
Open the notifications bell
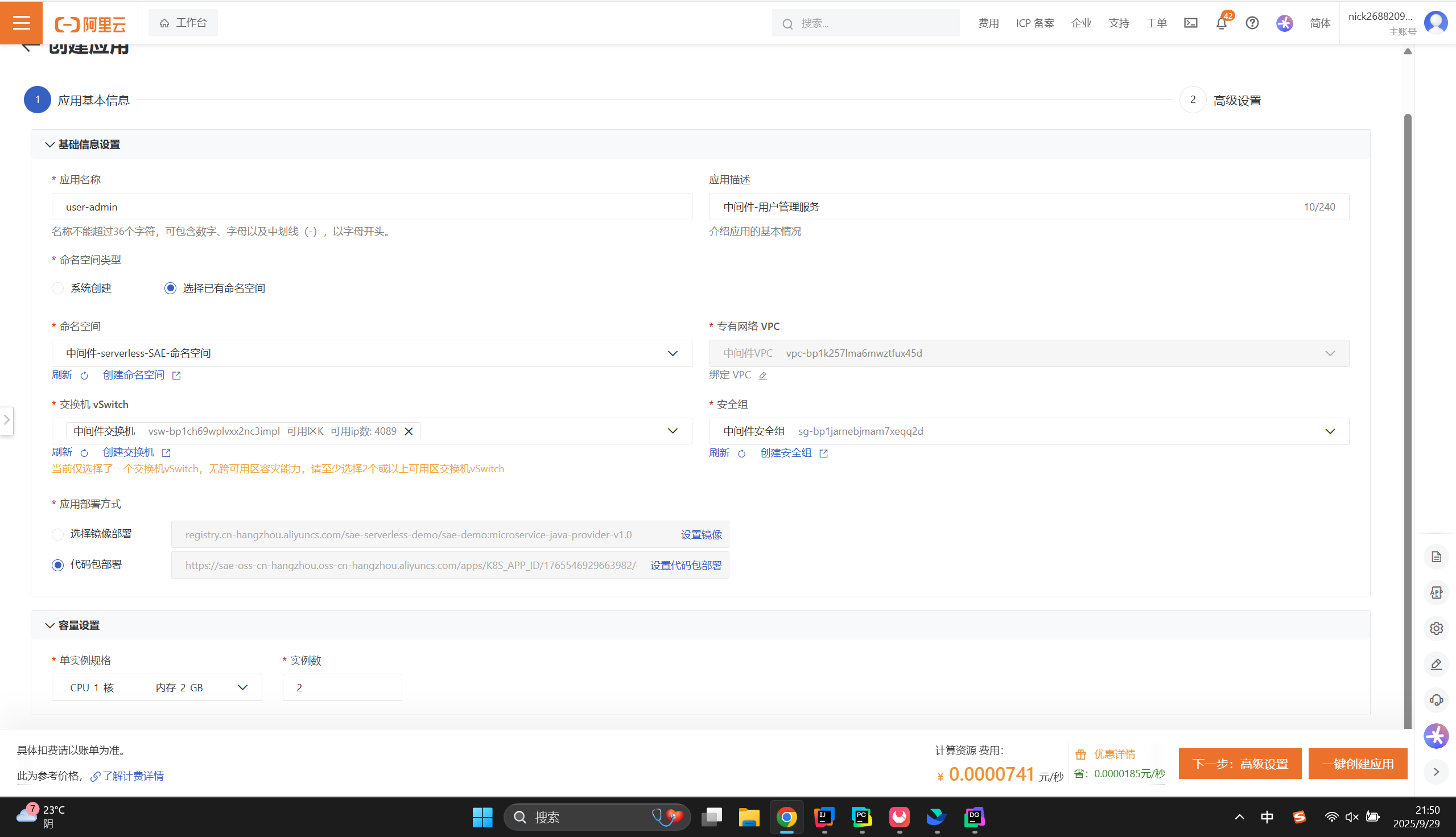1221,23
